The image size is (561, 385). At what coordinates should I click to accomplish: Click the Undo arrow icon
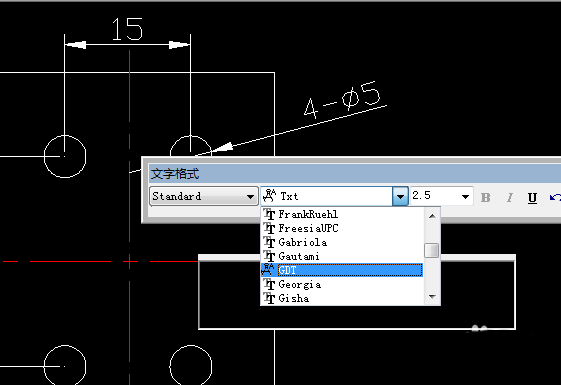555,198
